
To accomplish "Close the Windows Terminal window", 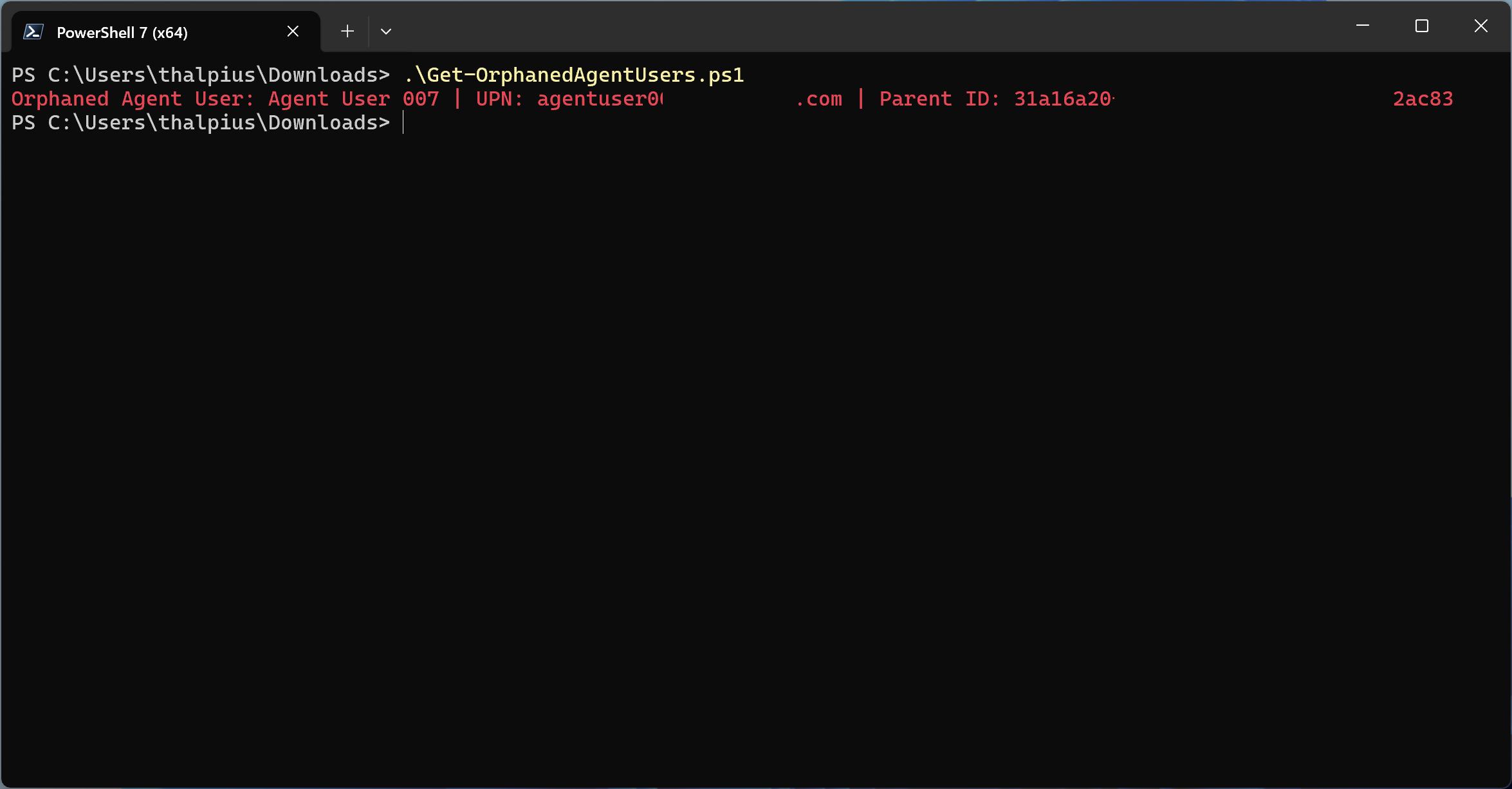I will pyautogui.click(x=1481, y=26).
